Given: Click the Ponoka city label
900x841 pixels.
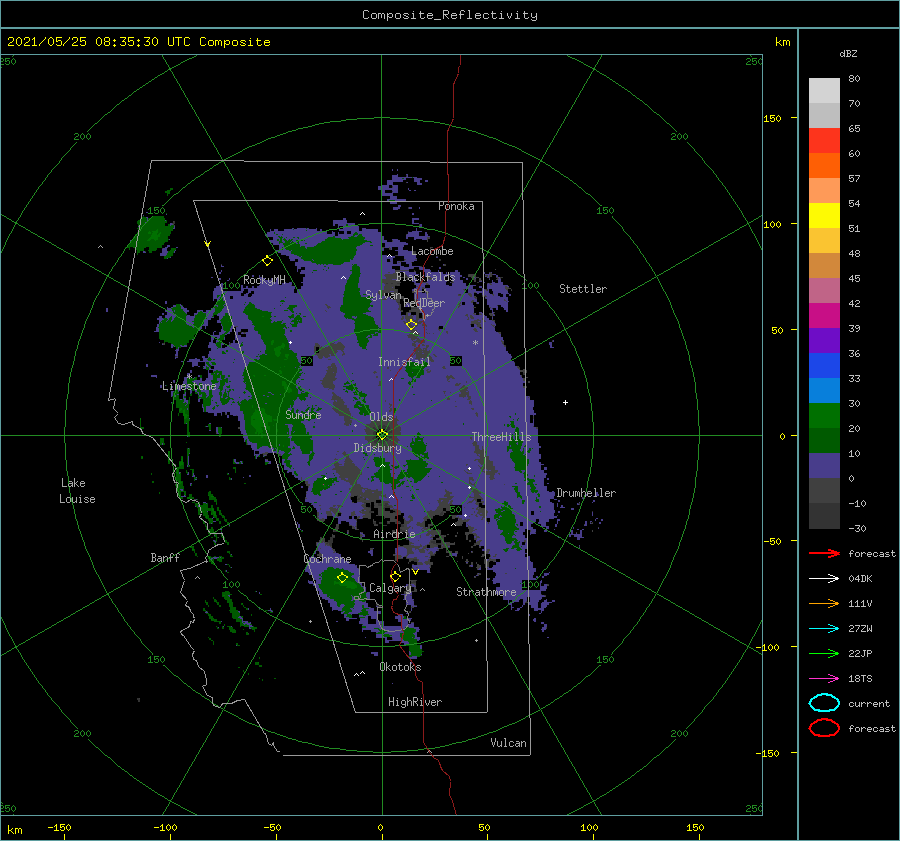Looking at the screenshot, I should point(456,206).
